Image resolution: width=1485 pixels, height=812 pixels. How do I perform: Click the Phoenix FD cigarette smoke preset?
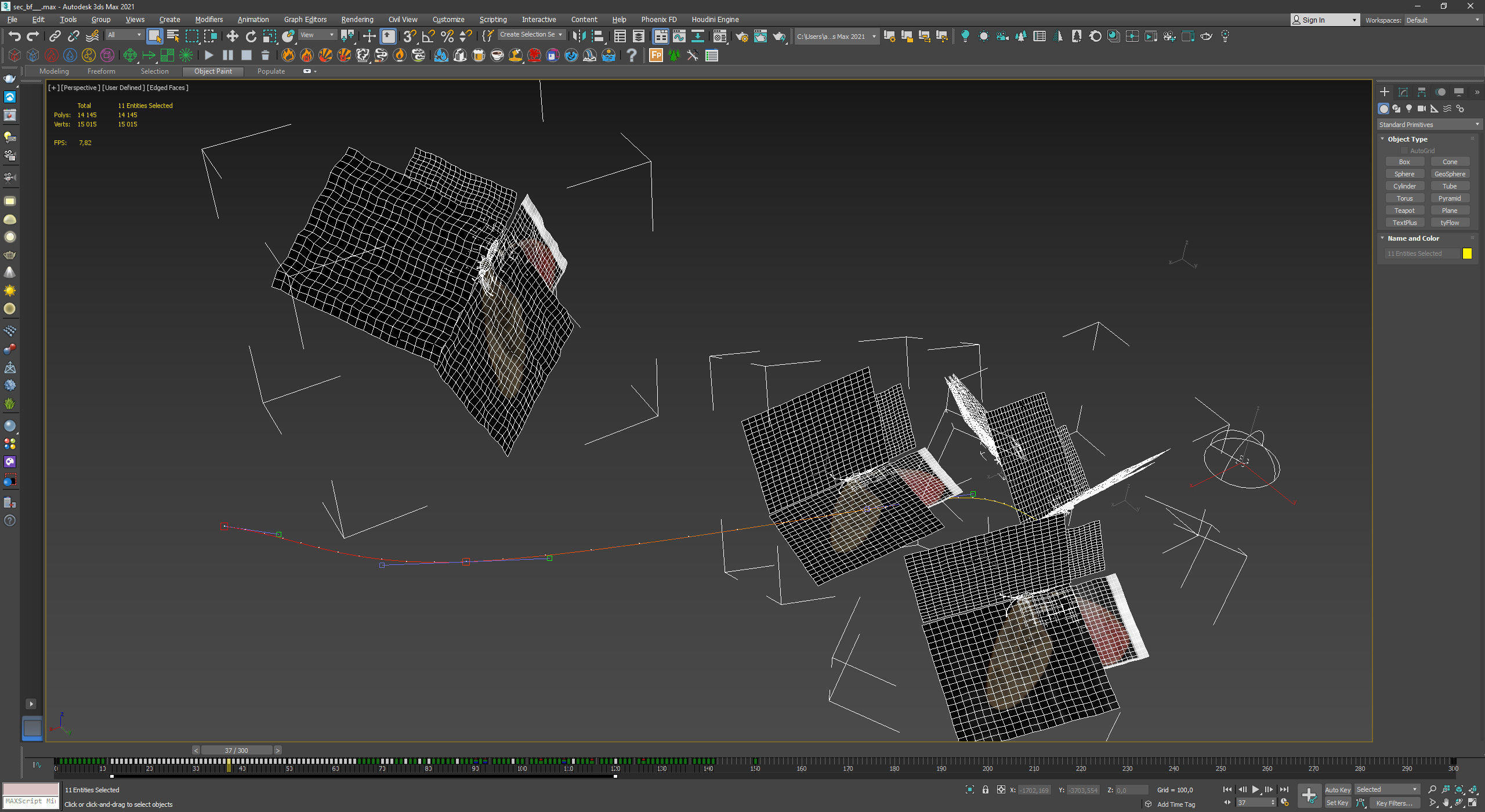pyautogui.click(x=381, y=55)
